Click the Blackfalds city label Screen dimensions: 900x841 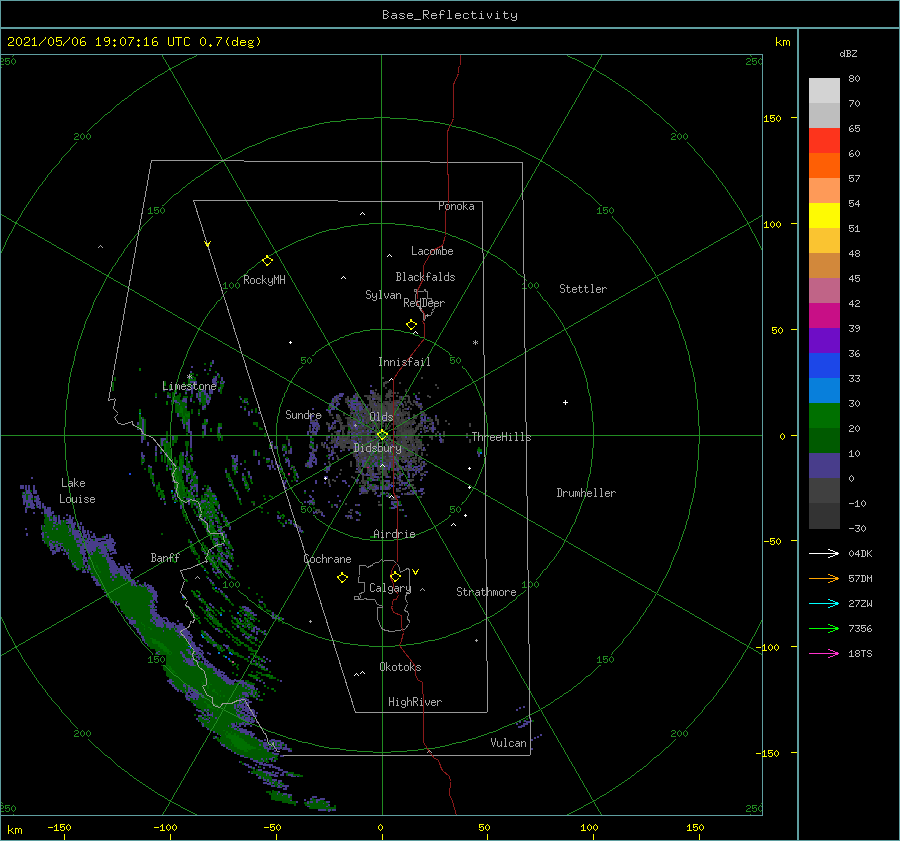coord(425,277)
